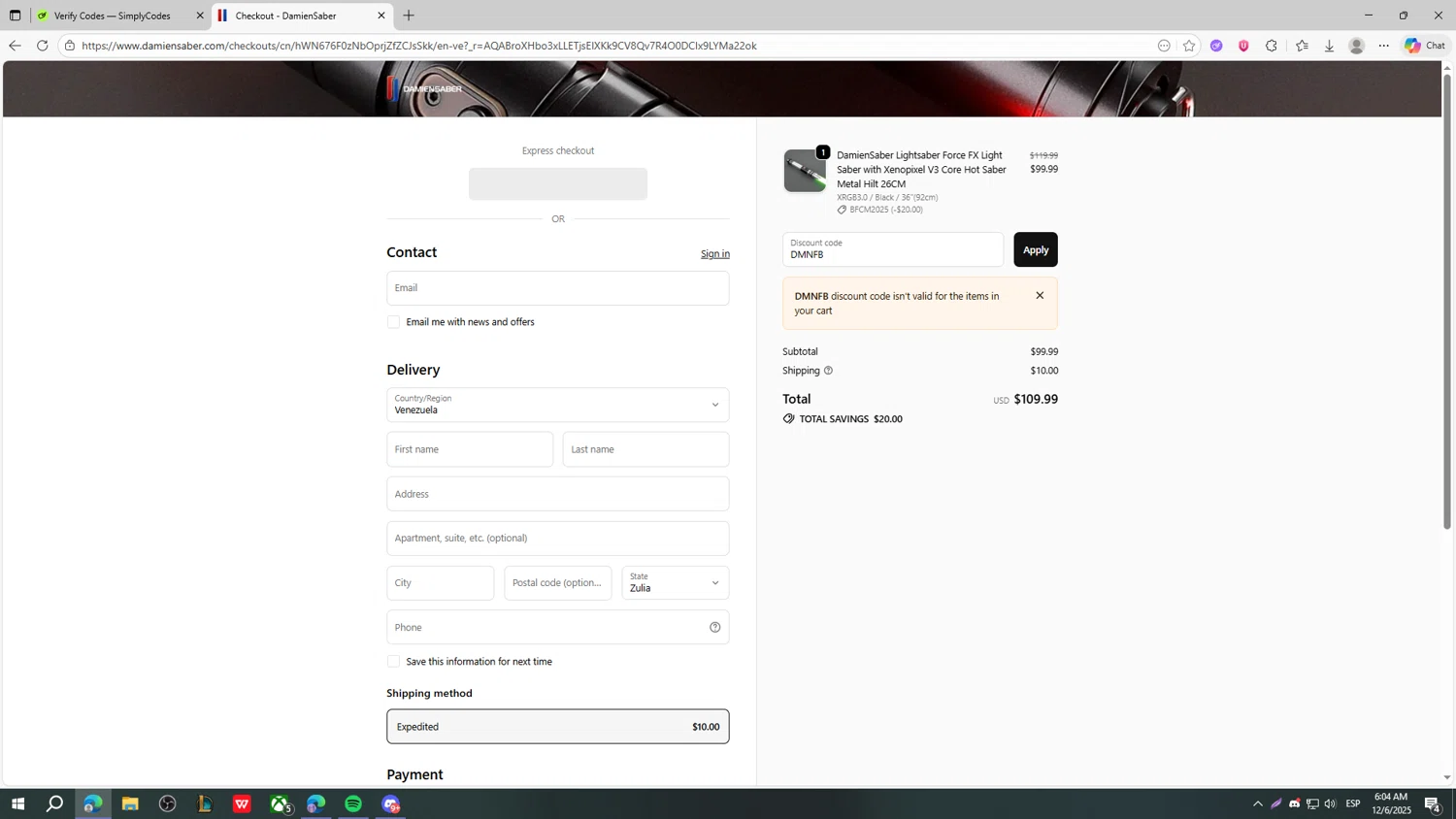This screenshot has width=1456, height=819.
Task: Click the Postal code field
Action: pos(558,583)
